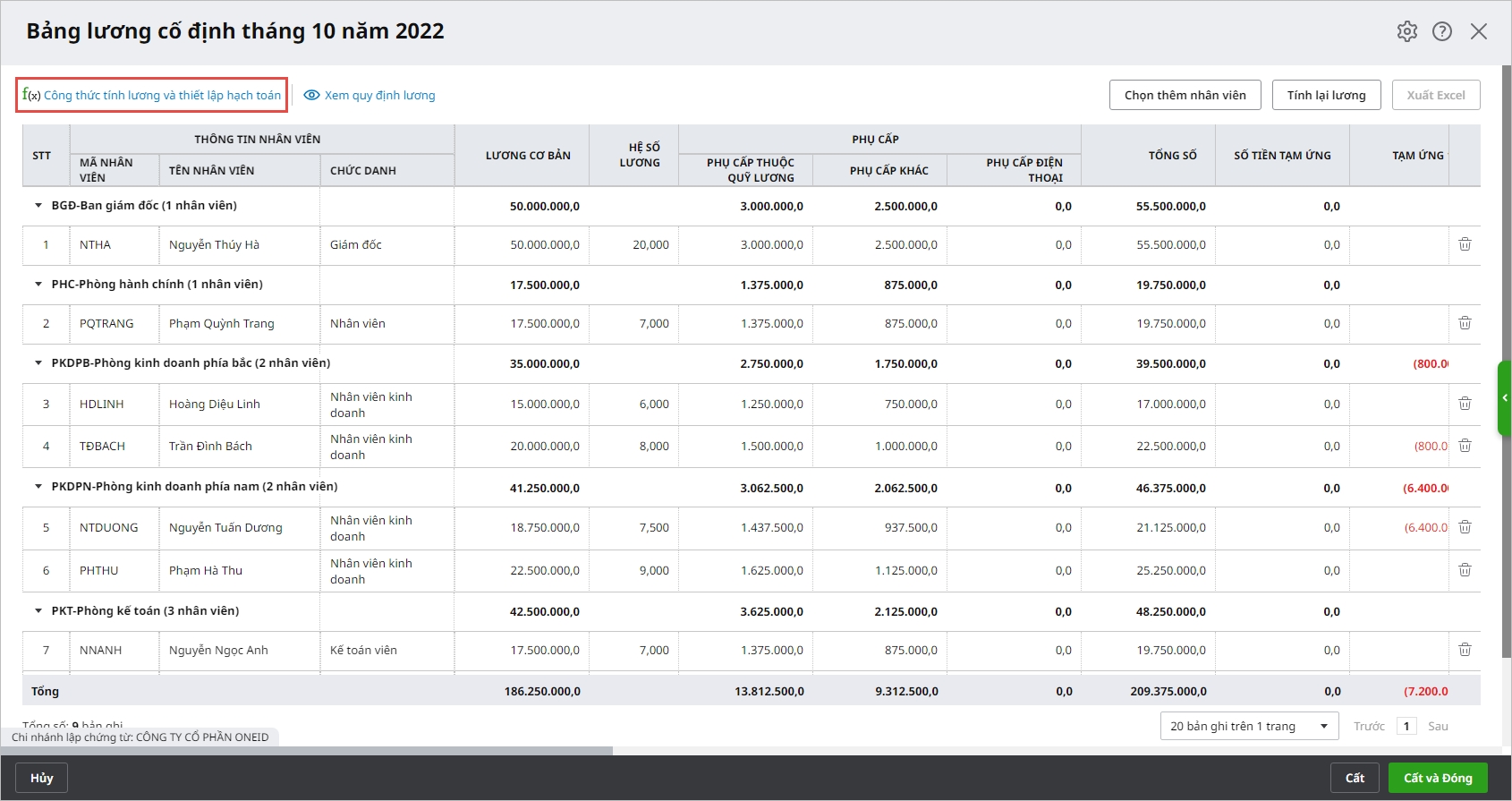Viewport: 1512px width, 801px height.
Task: Open the settings gear icon
Action: (x=1406, y=31)
